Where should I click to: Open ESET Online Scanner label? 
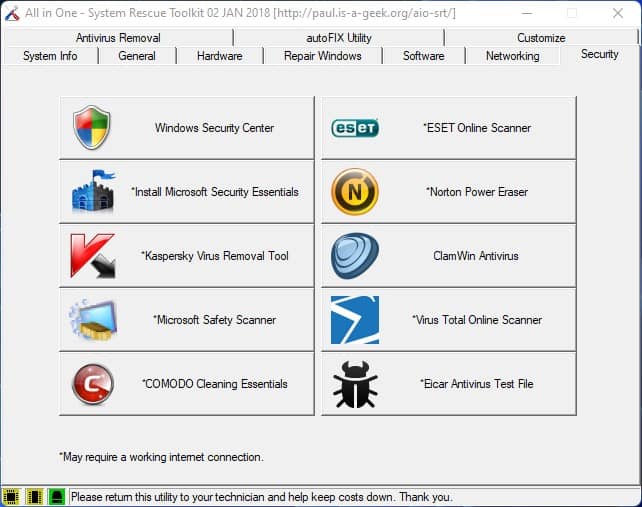[477, 128]
